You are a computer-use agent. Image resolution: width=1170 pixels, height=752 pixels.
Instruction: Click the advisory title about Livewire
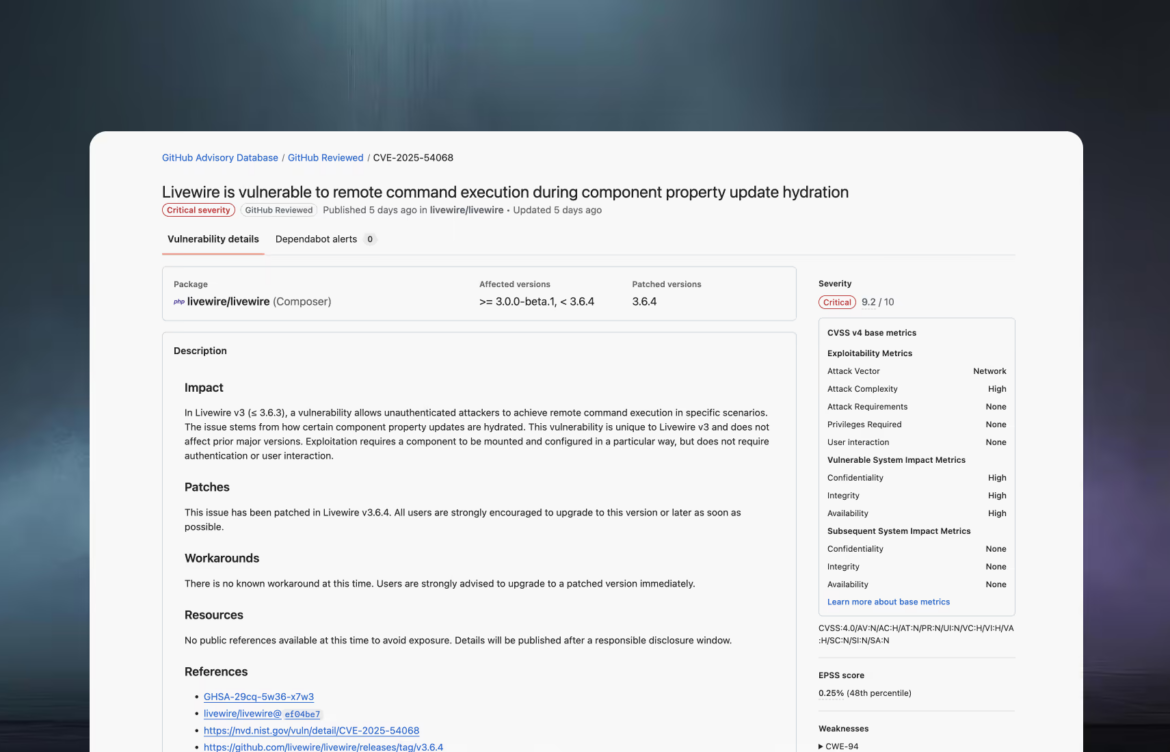[x=505, y=192]
